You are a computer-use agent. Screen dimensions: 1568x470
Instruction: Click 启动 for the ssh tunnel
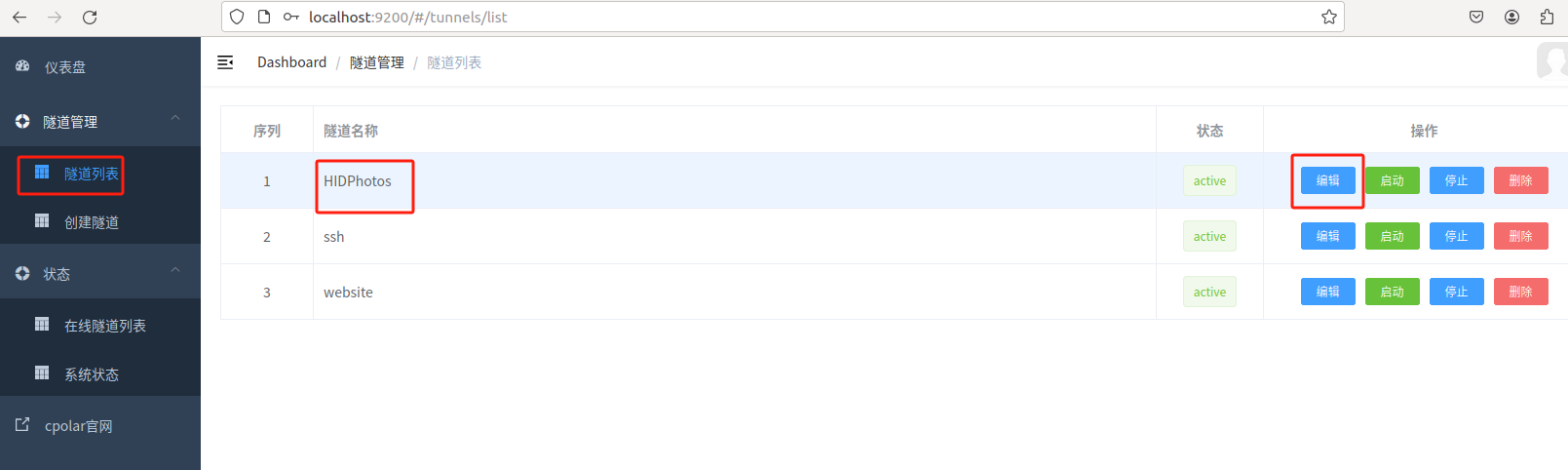[1392, 236]
